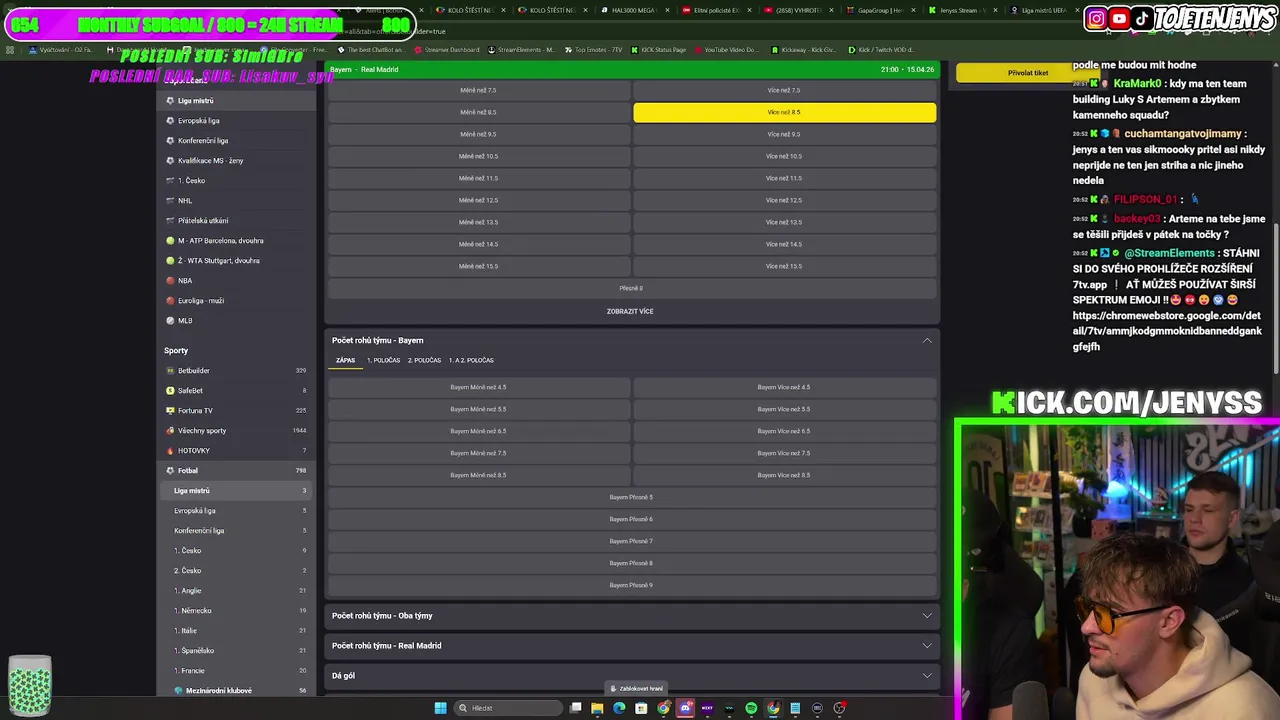Viewport: 1280px width, 720px height.
Task: Expand 1. Itálie league list
Action: pyautogui.click(x=237, y=631)
